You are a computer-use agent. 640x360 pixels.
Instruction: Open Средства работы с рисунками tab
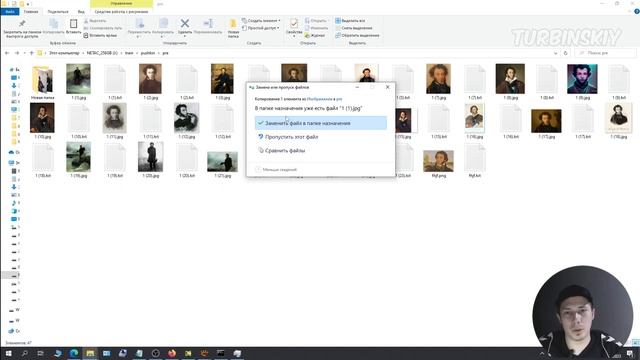[121, 12]
